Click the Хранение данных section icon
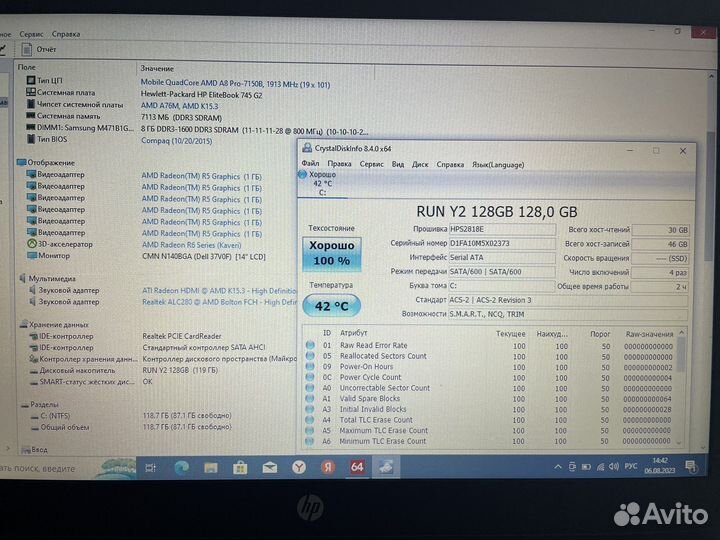 [23, 324]
